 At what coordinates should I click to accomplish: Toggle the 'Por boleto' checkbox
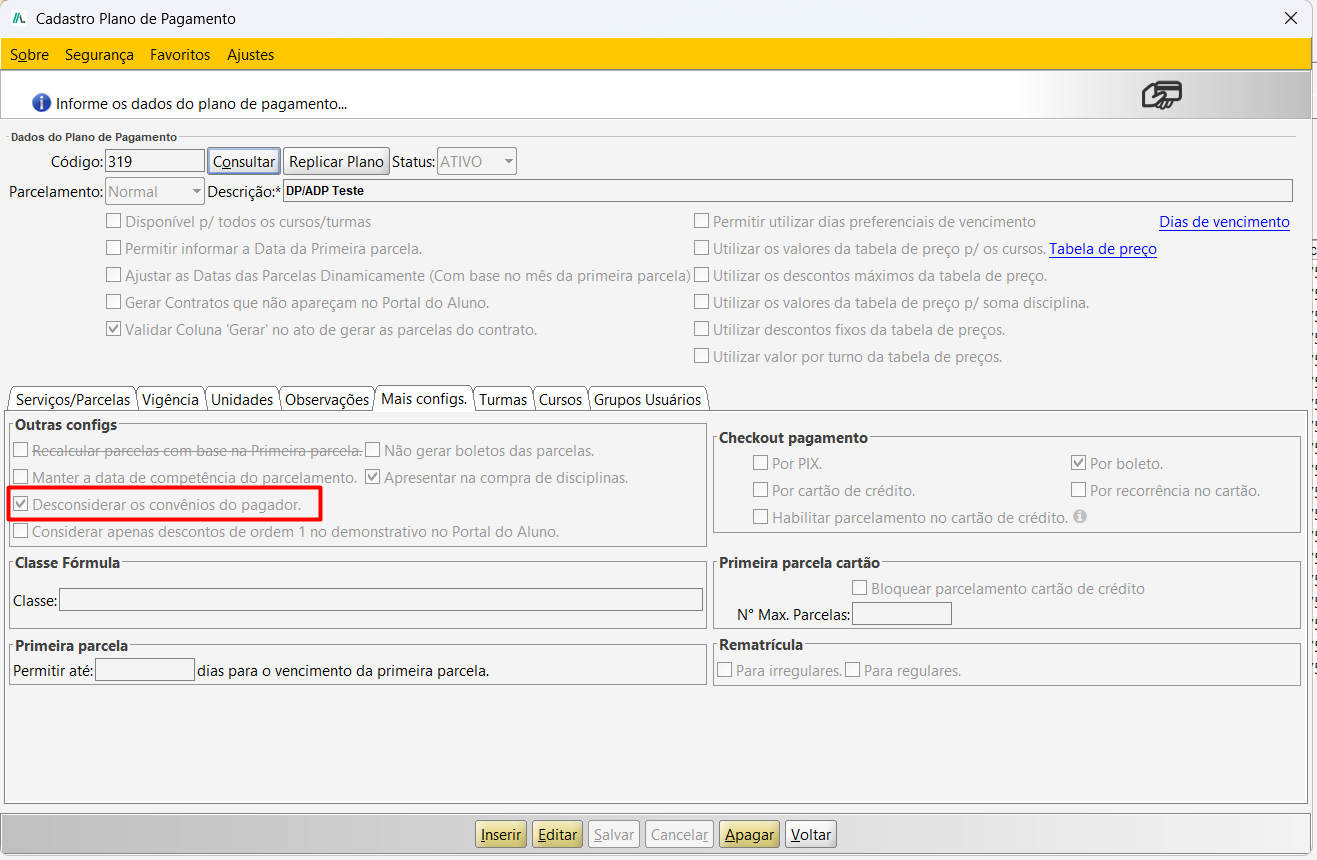tap(1079, 464)
